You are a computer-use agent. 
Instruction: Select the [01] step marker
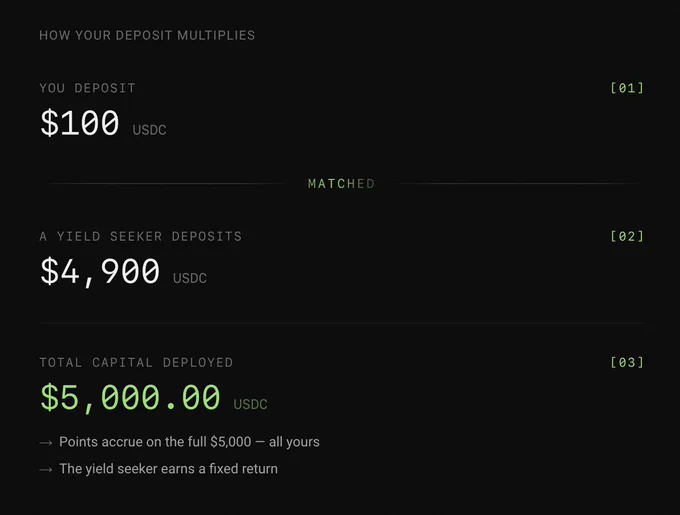(627, 88)
